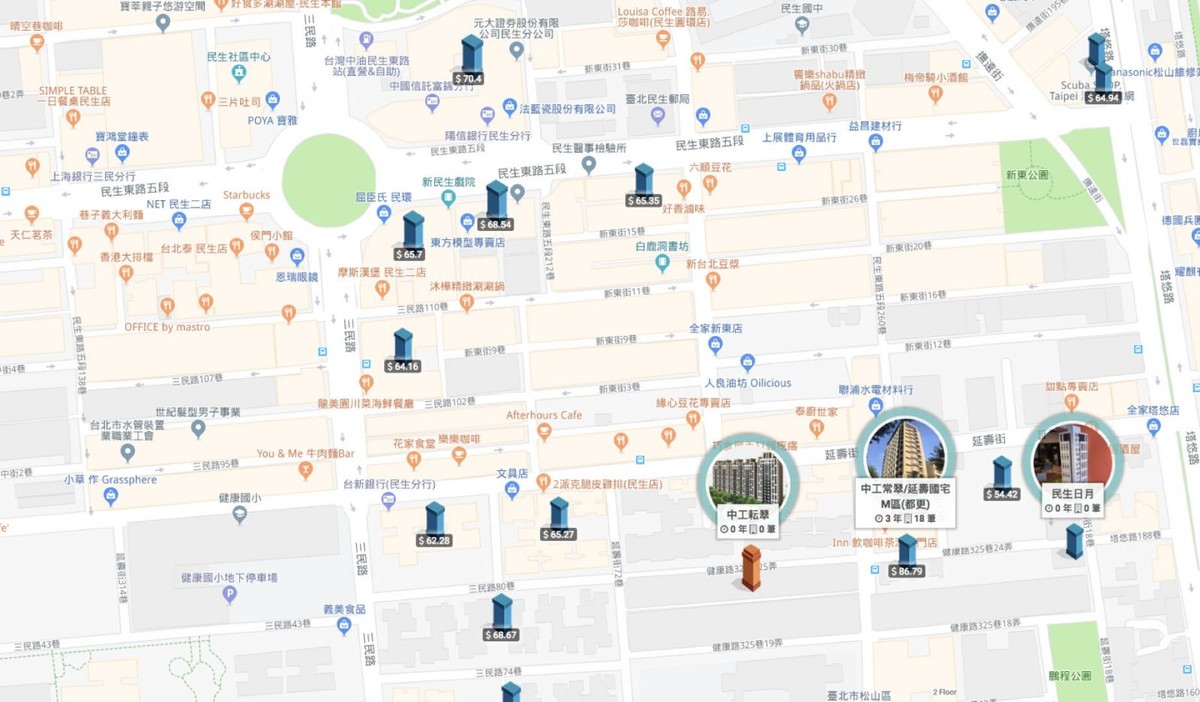Select the $62.28 building marker

[434, 524]
